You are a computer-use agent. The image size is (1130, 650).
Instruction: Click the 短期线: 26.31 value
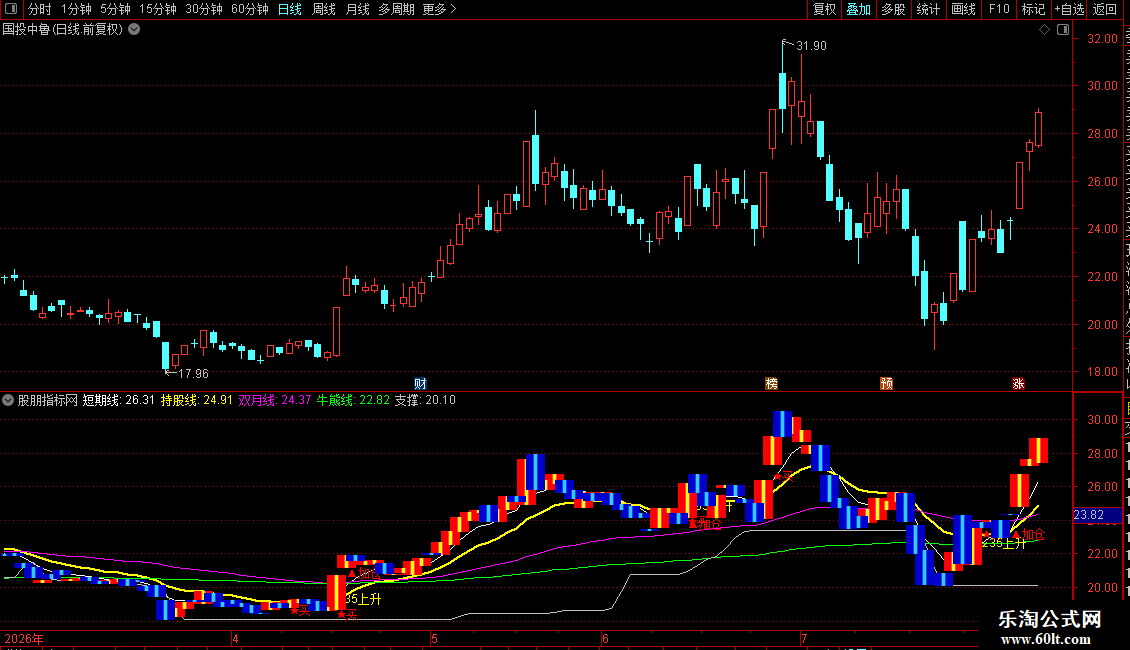(x=119, y=400)
